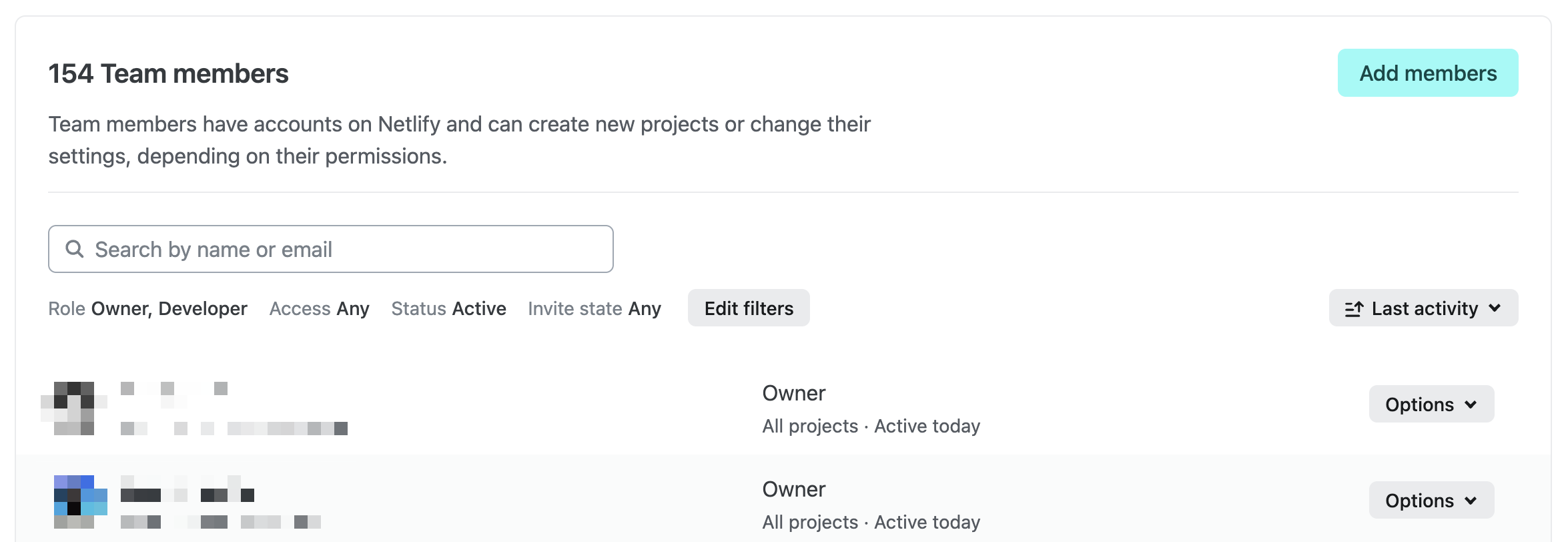The height and width of the screenshot is (542, 1568).
Task: Open Options for the second team member
Action: [x=1431, y=500]
